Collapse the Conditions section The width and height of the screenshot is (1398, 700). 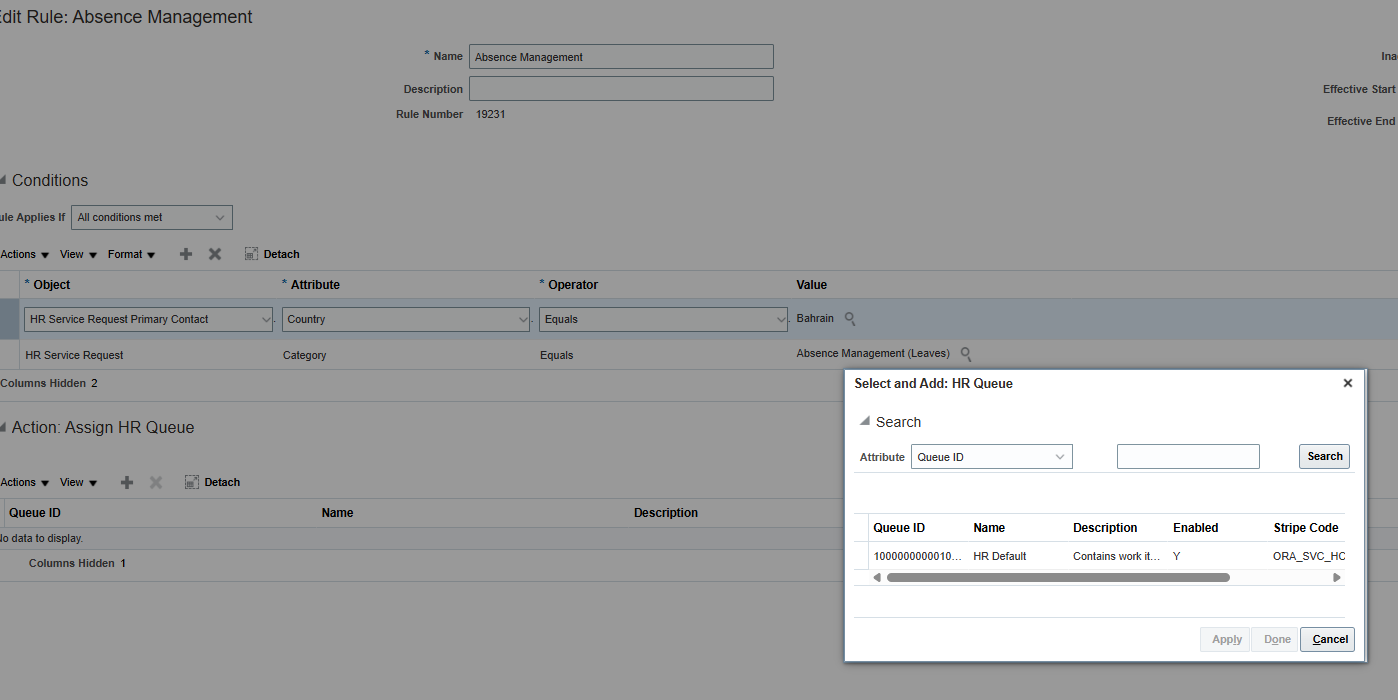[x=3, y=180]
